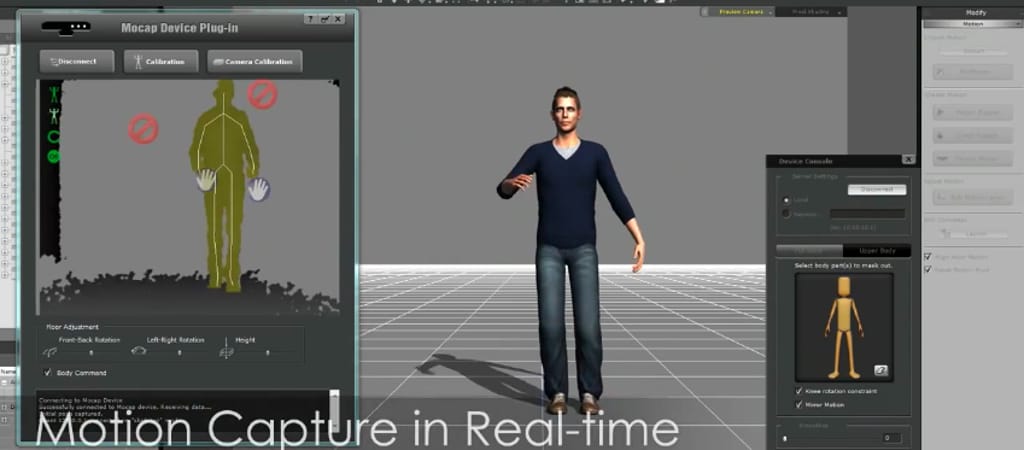Viewport: 1024px width, 450px height.
Task: Adjust the Front-Back Rotation slider
Action: click(x=92, y=352)
